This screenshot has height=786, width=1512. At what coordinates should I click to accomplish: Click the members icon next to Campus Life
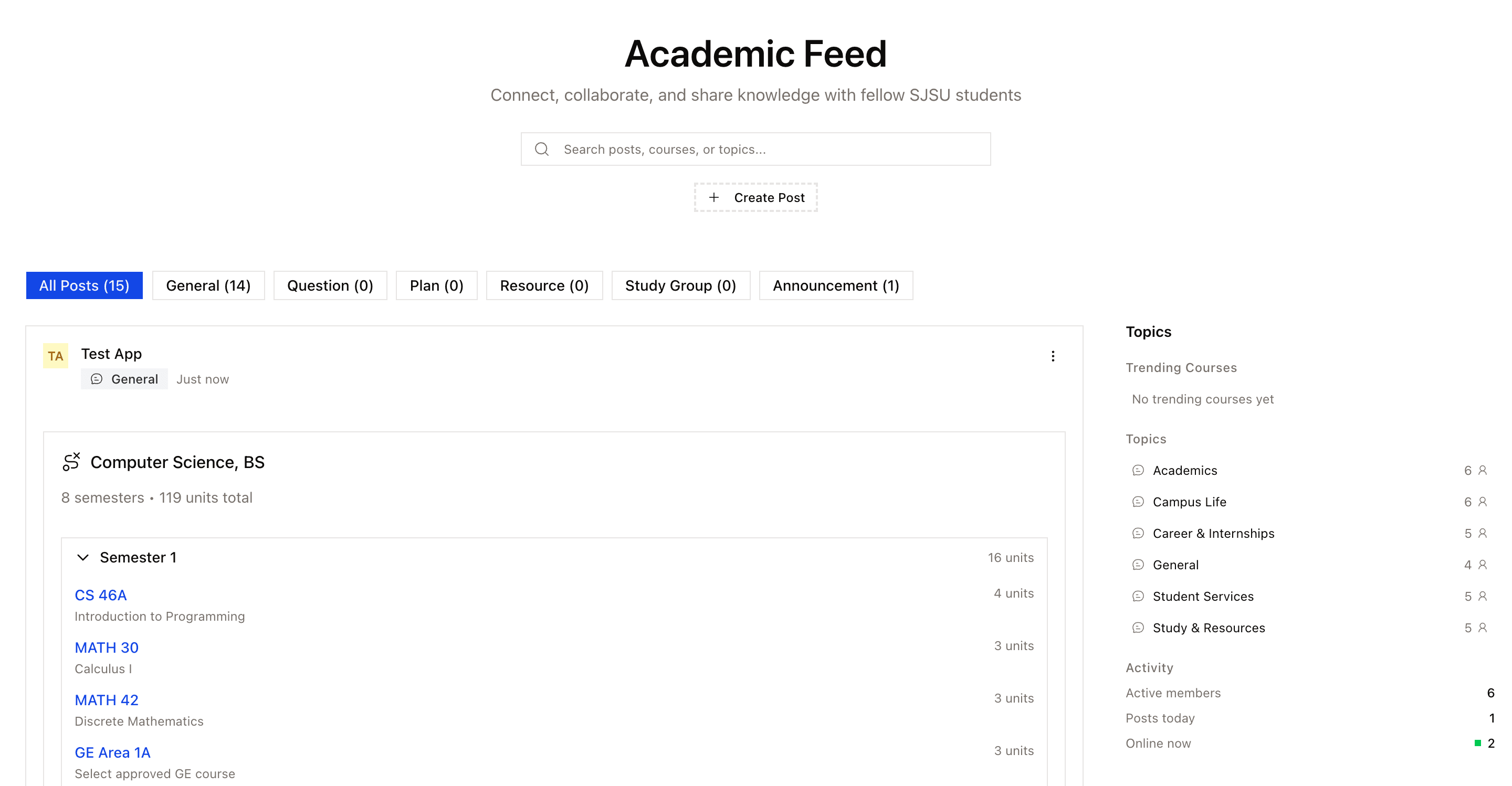[x=1482, y=502]
